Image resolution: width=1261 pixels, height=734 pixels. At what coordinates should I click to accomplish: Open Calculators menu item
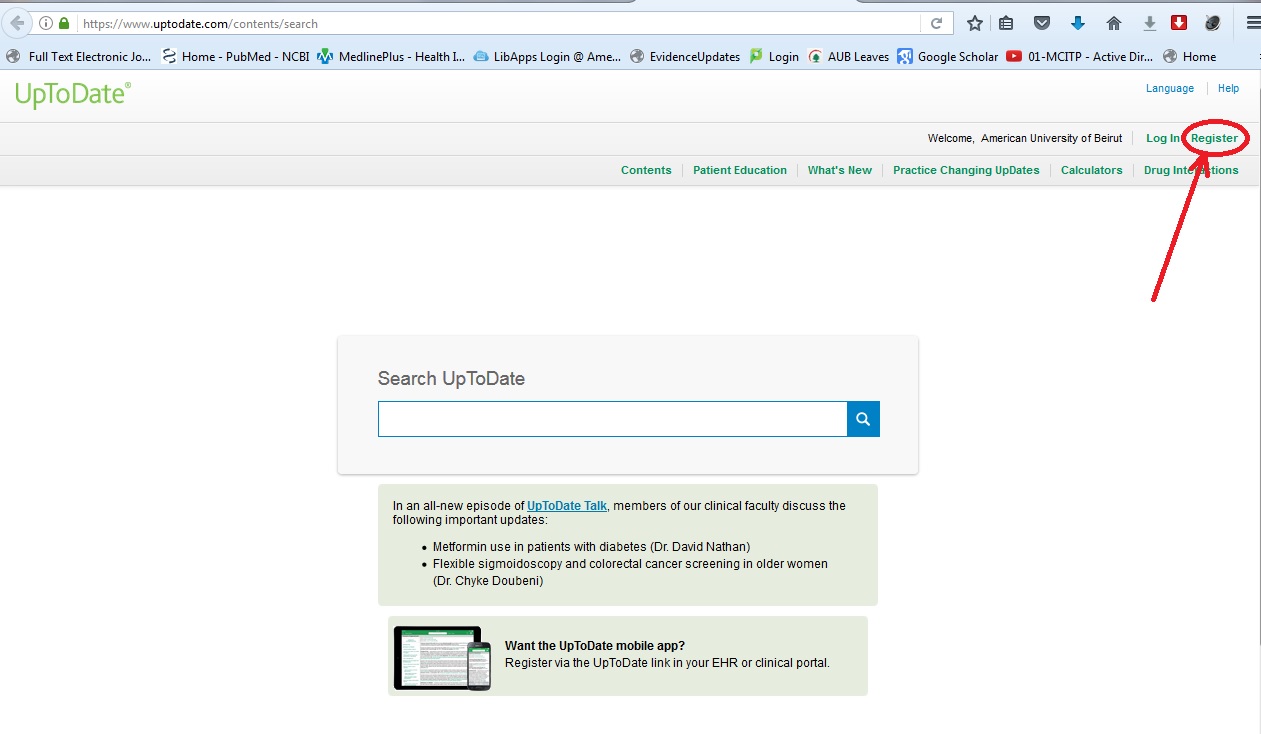[1091, 170]
